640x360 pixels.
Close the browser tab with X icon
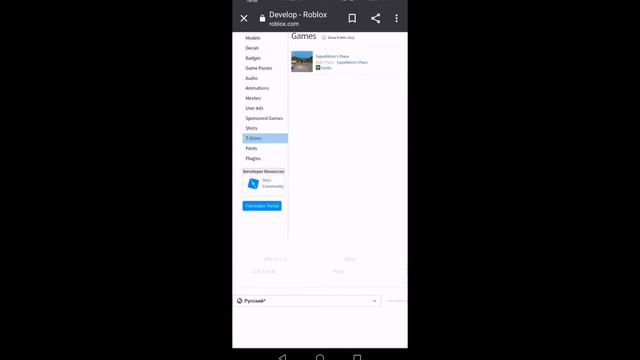click(x=244, y=18)
